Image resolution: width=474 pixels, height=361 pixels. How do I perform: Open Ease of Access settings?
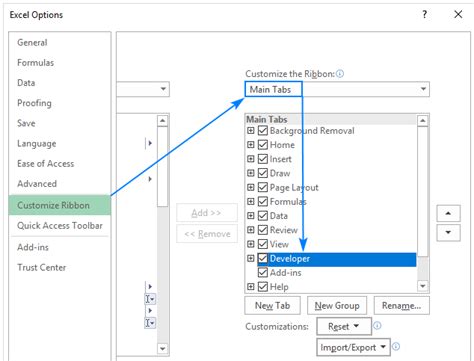(x=46, y=164)
